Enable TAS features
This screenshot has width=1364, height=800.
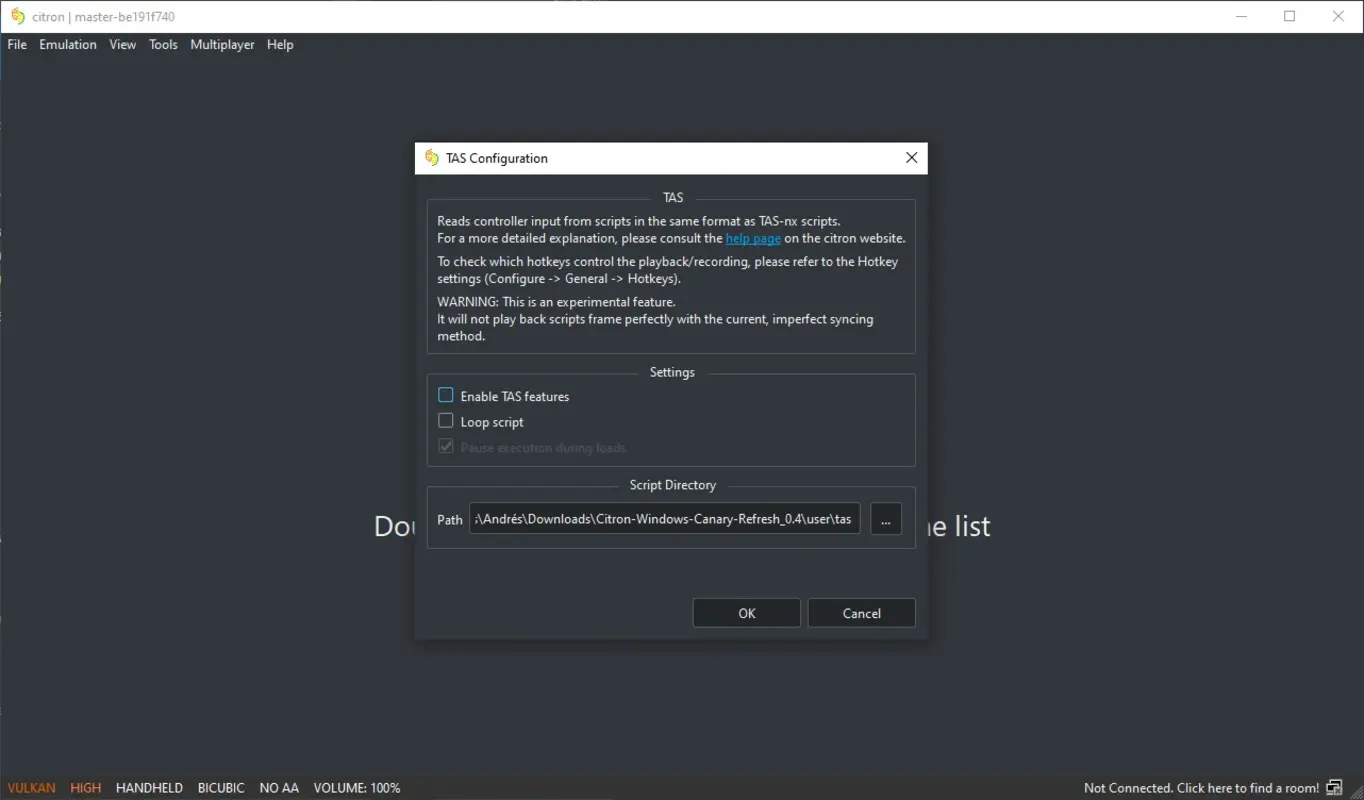coord(445,394)
